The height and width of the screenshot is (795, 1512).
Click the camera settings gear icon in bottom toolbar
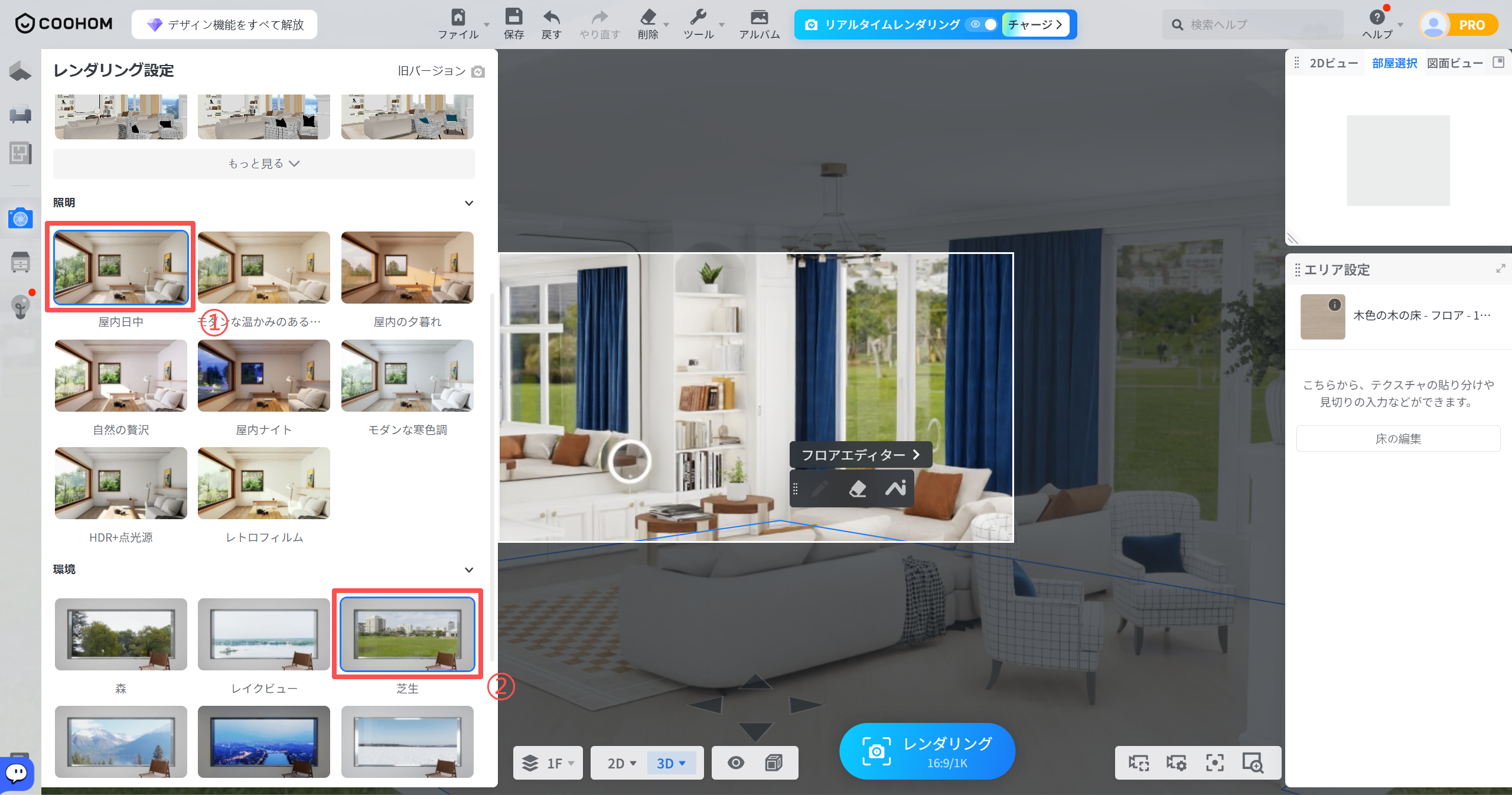pyautogui.click(x=1177, y=763)
